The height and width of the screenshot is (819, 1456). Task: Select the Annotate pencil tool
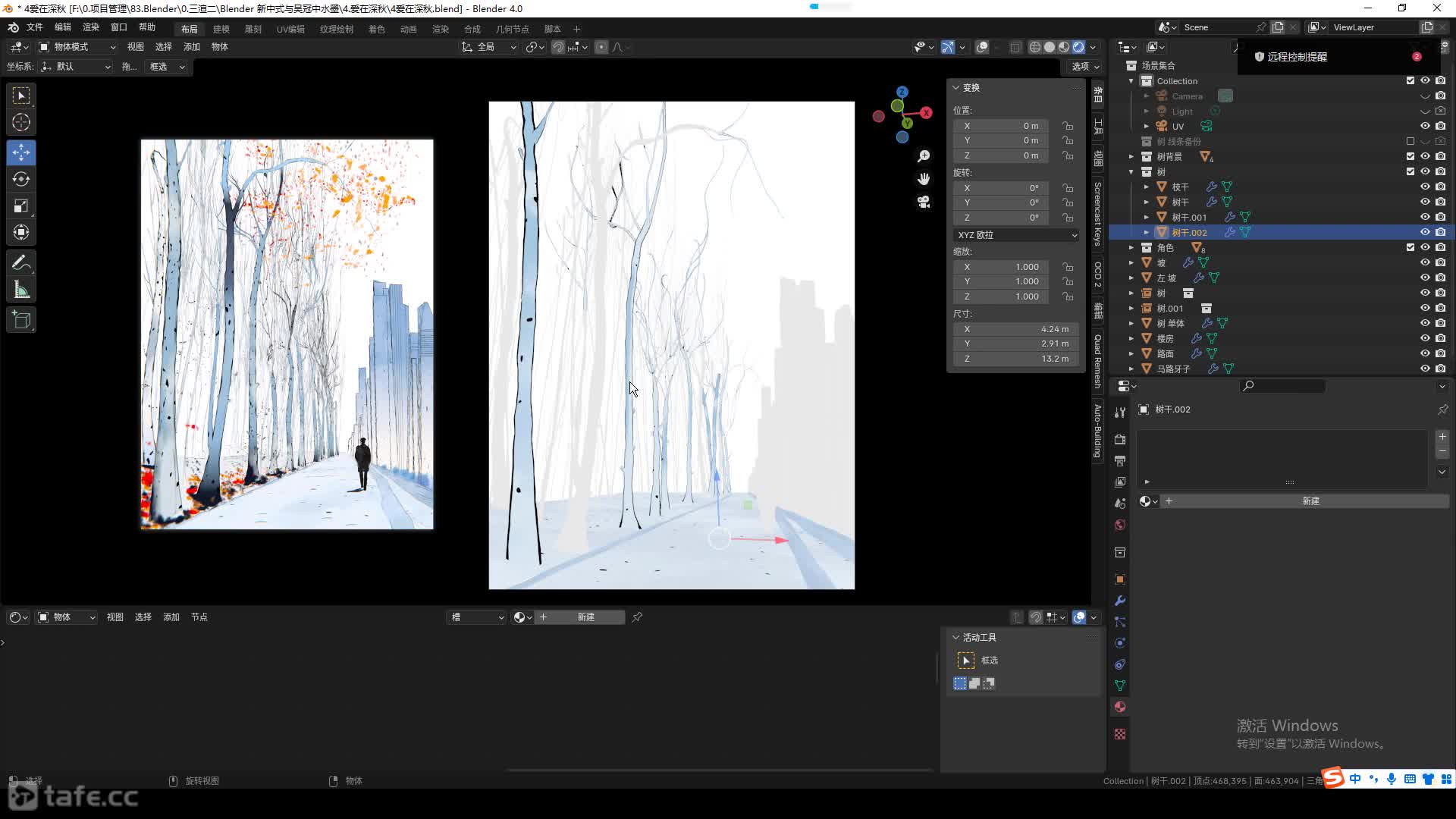[21, 263]
